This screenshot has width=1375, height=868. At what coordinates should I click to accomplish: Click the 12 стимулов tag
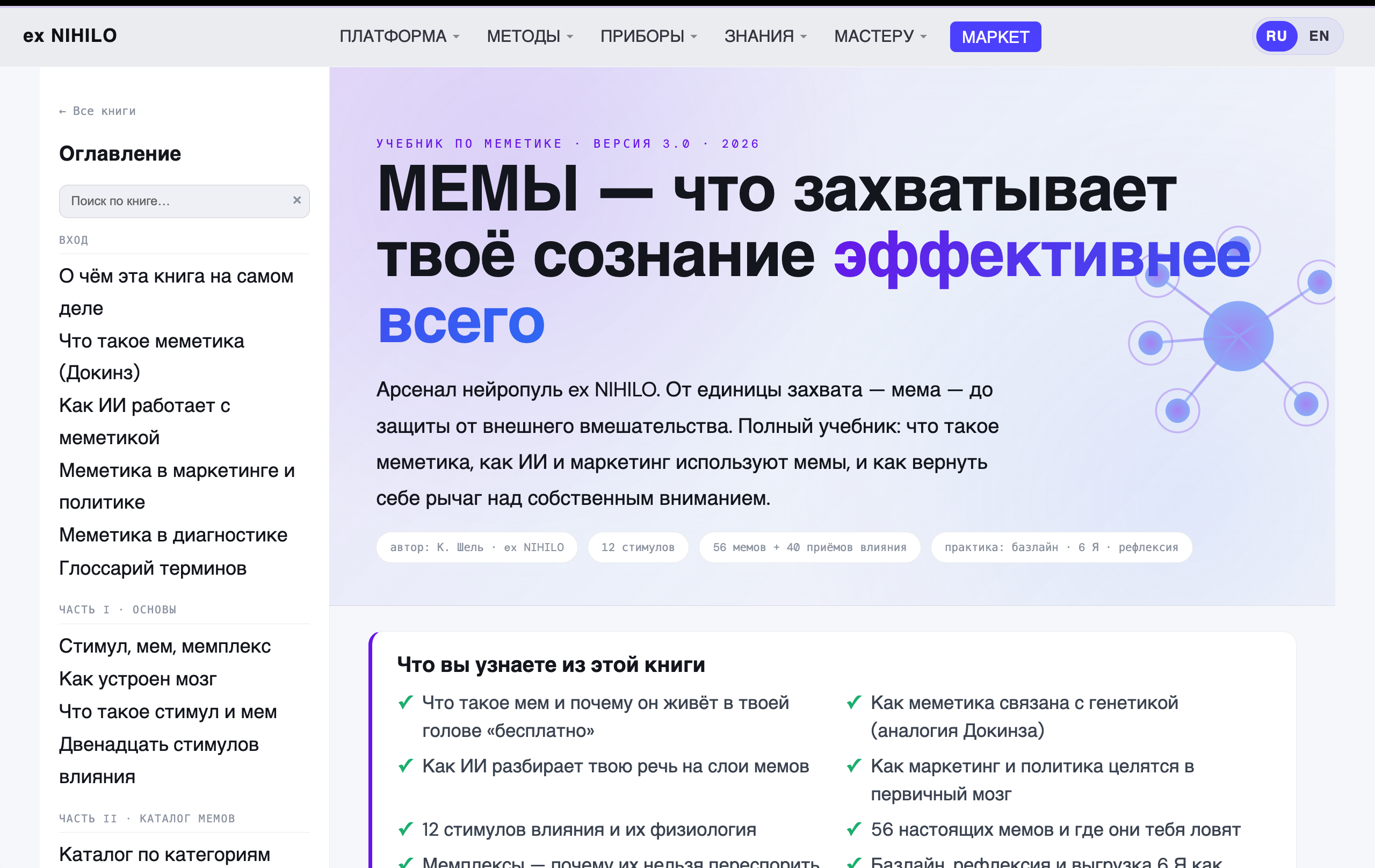click(638, 547)
